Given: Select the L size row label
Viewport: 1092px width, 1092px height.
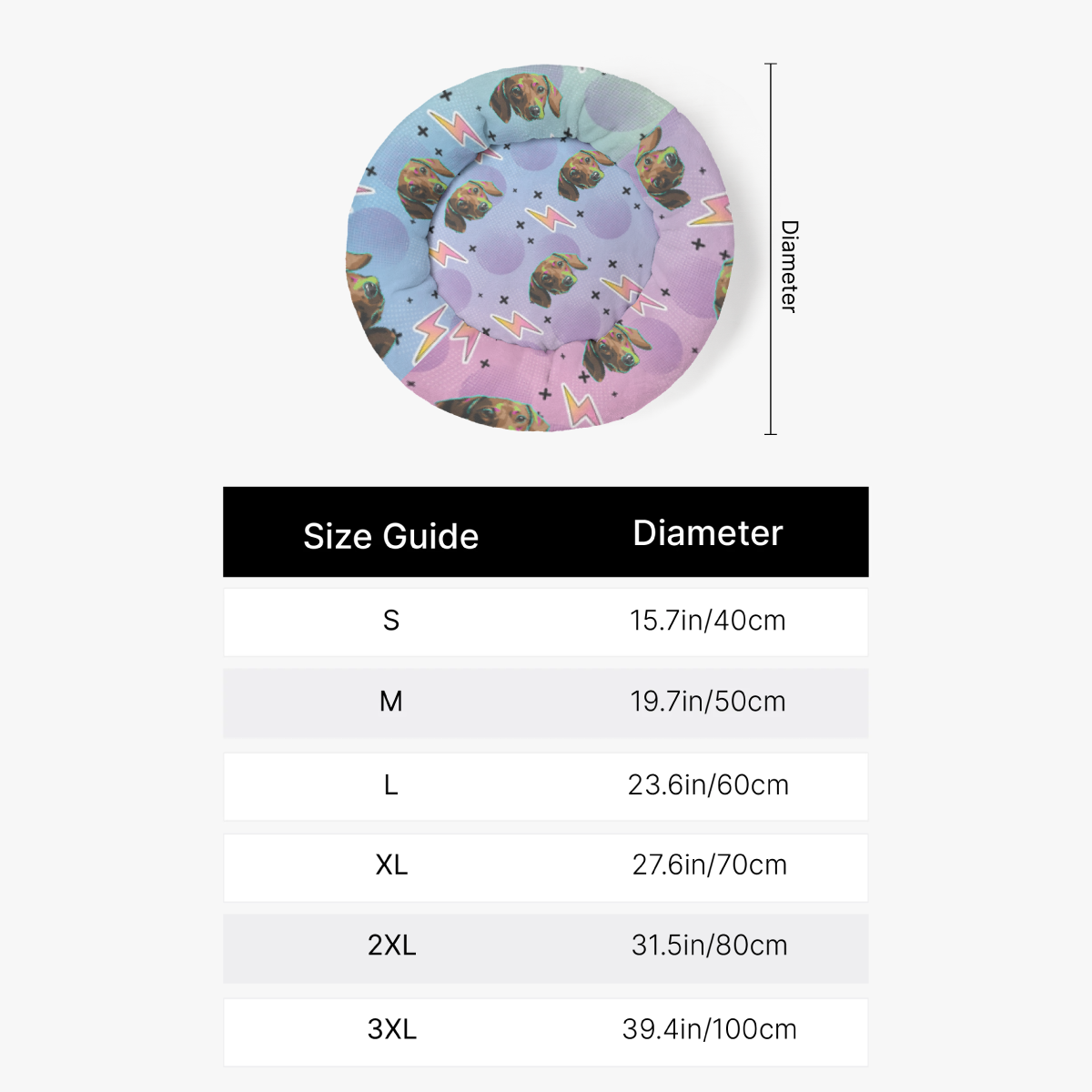Looking at the screenshot, I should coord(391,784).
